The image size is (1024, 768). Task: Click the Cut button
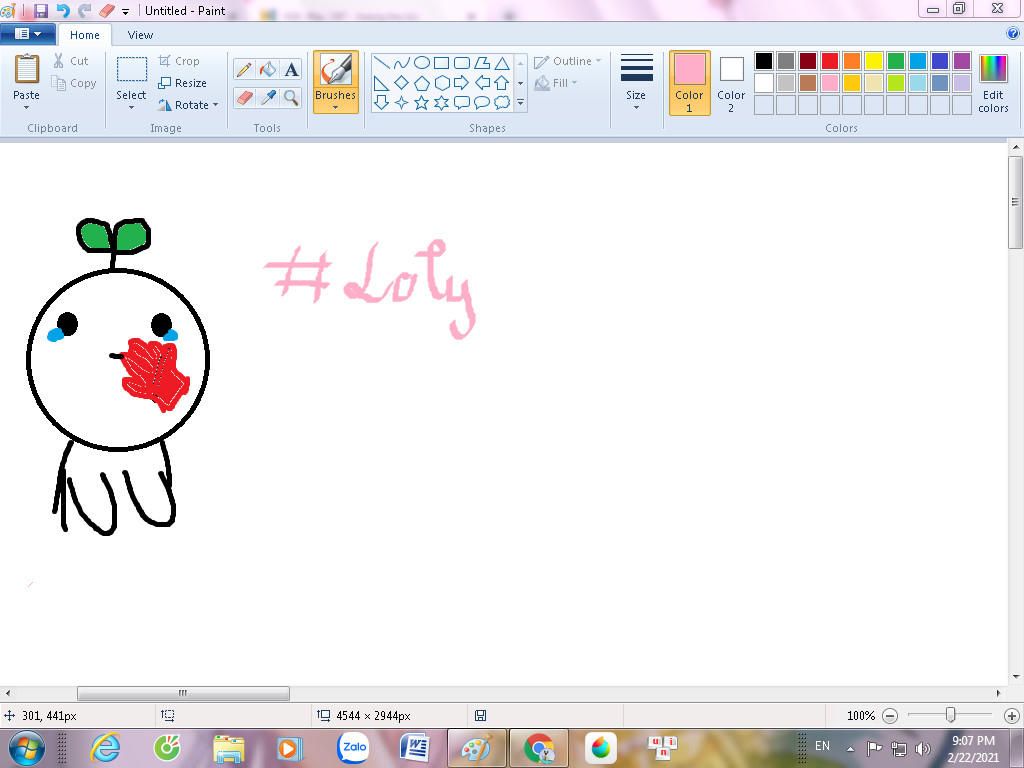click(71, 61)
